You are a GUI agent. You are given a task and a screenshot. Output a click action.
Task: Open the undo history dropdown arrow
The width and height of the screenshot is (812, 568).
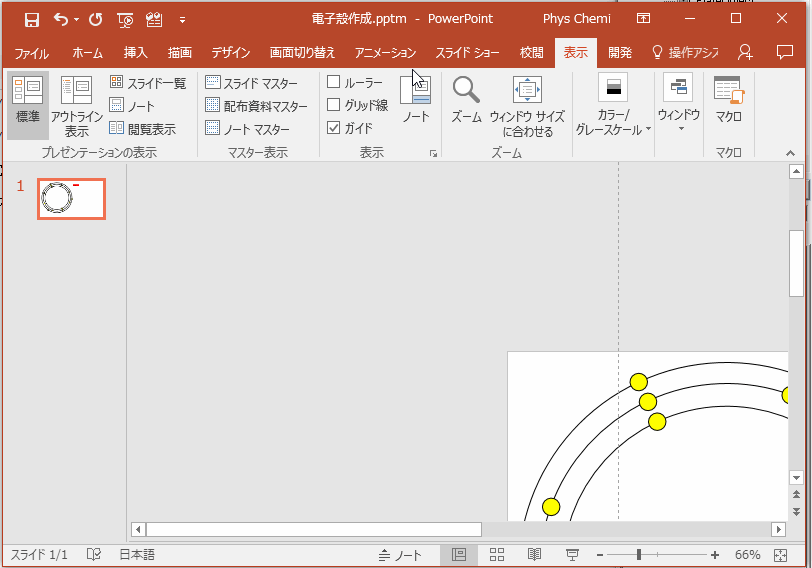click(77, 20)
